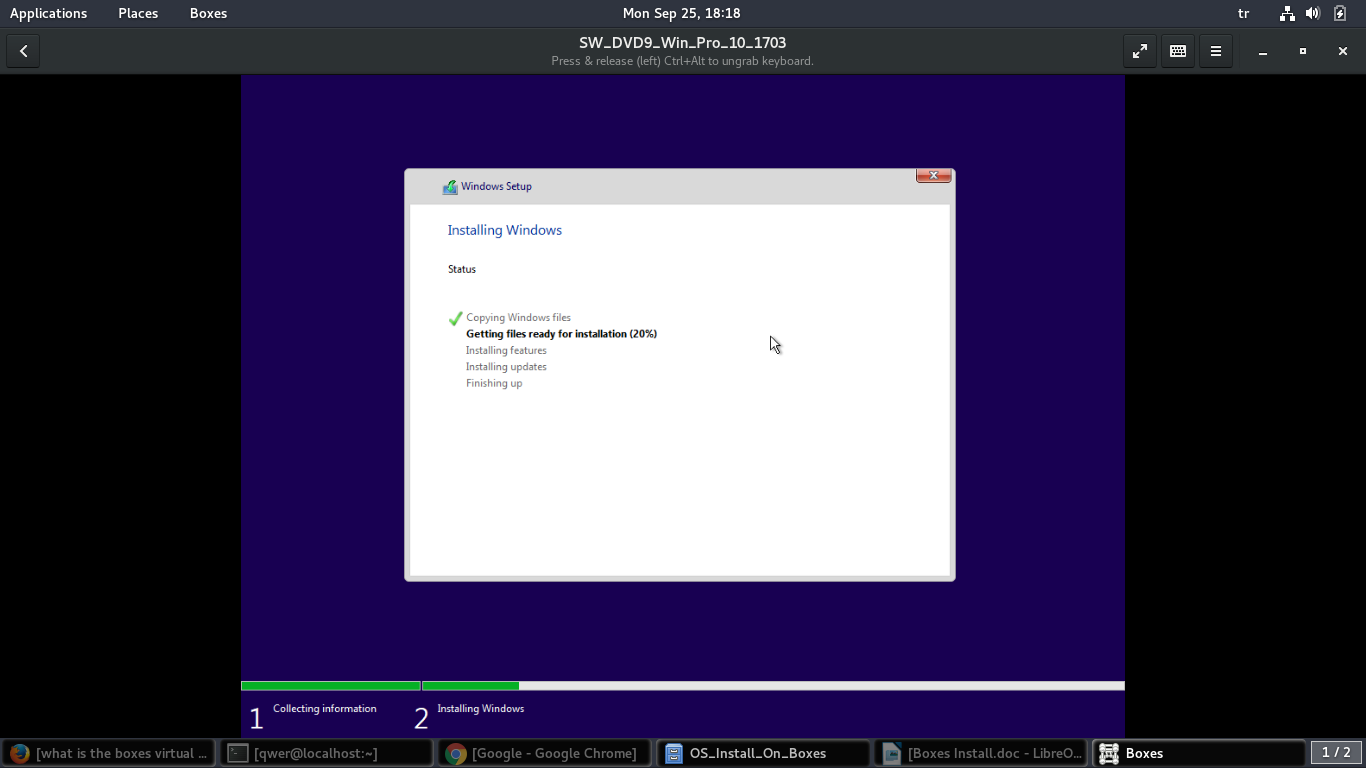Open the Applications menu
Image resolution: width=1366 pixels, height=768 pixels.
click(48, 13)
